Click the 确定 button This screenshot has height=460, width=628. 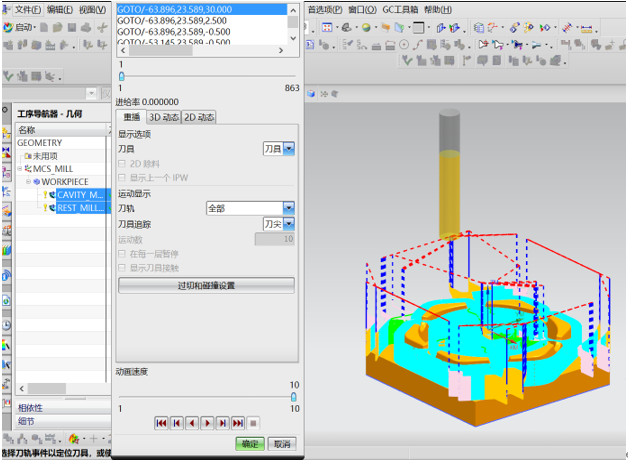(x=250, y=444)
